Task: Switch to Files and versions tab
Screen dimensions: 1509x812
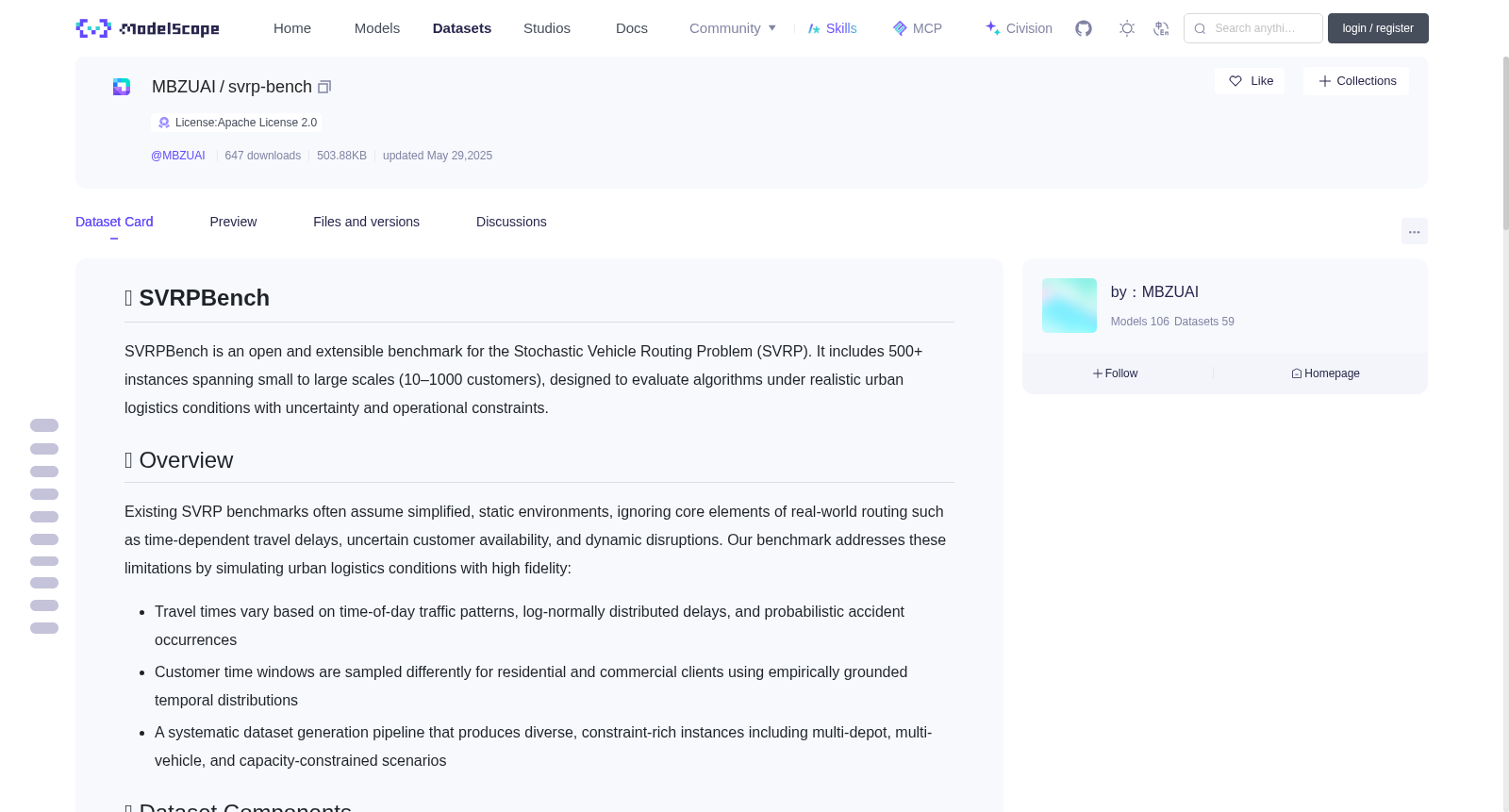Action: (x=366, y=222)
